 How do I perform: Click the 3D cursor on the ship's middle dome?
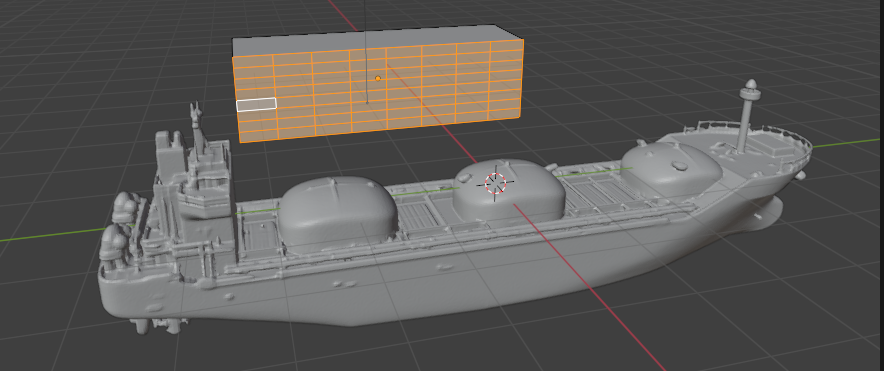coord(496,183)
